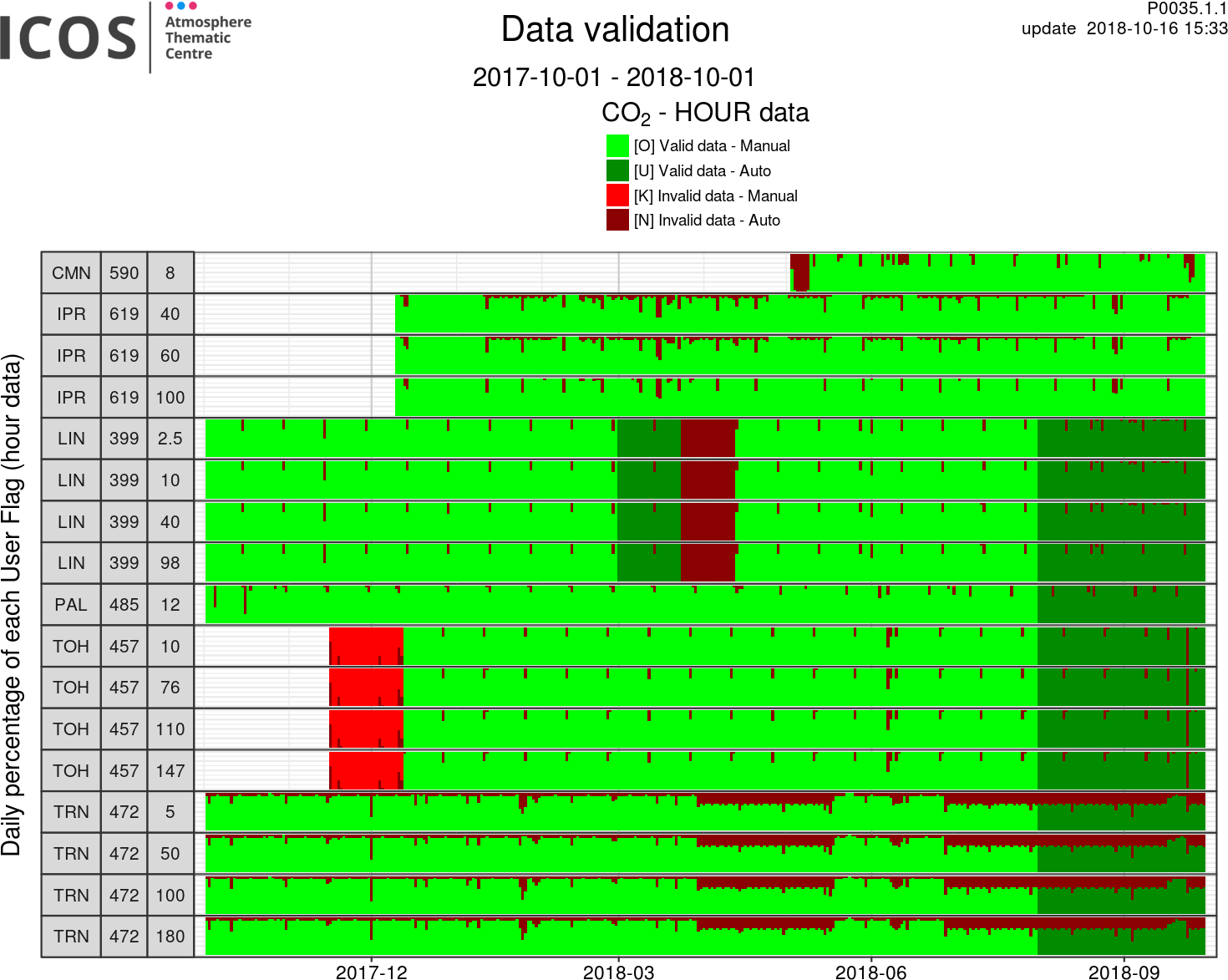
Task: Click the bright green Valid data Manual swatch
Action: (x=617, y=146)
